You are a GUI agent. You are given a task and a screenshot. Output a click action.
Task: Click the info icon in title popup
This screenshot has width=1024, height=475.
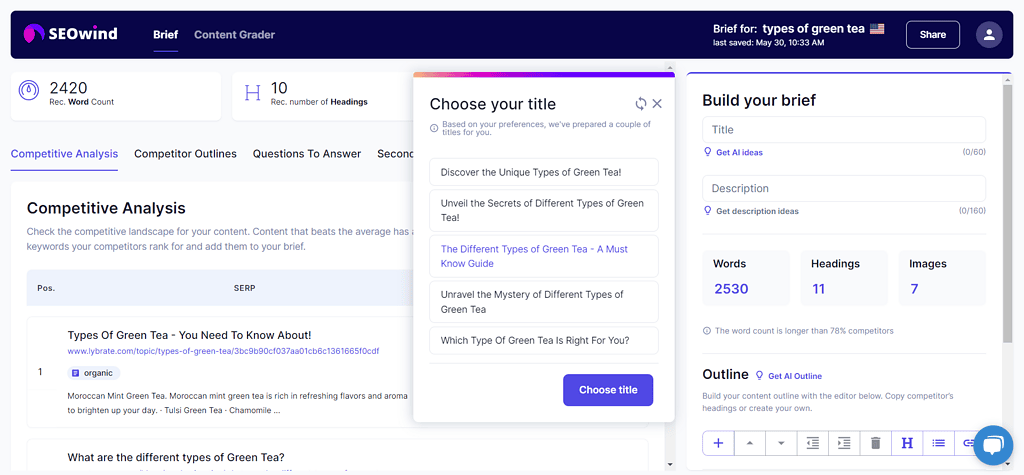(x=434, y=128)
